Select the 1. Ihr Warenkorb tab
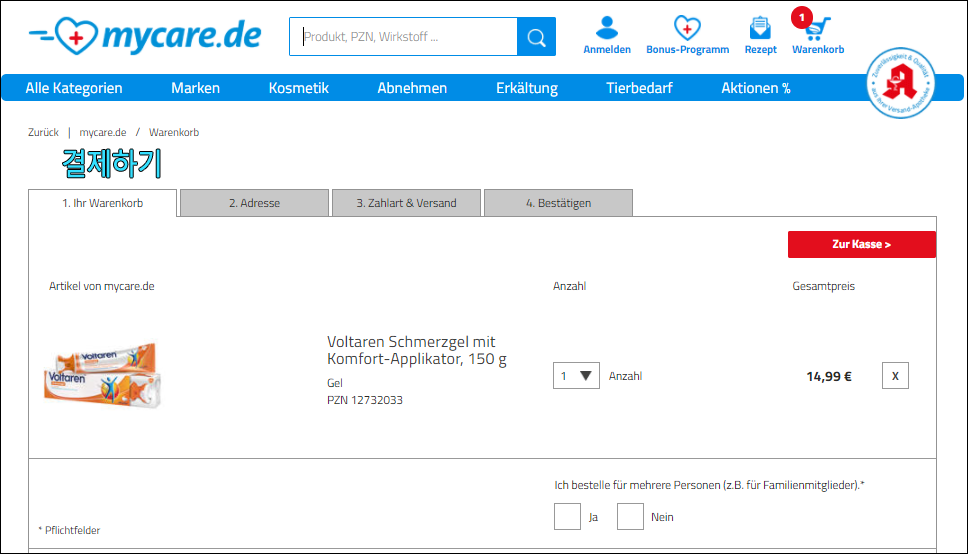 (102, 203)
